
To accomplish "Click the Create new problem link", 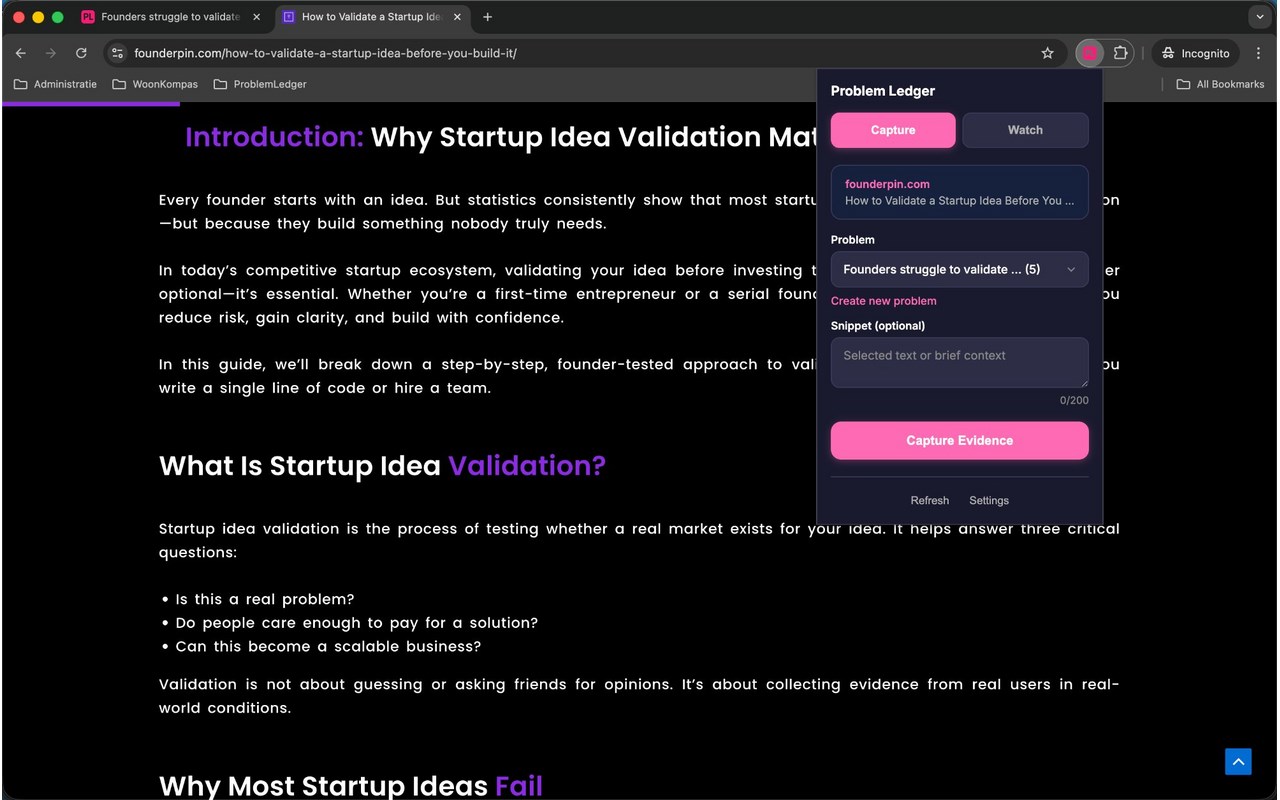I will tap(884, 301).
